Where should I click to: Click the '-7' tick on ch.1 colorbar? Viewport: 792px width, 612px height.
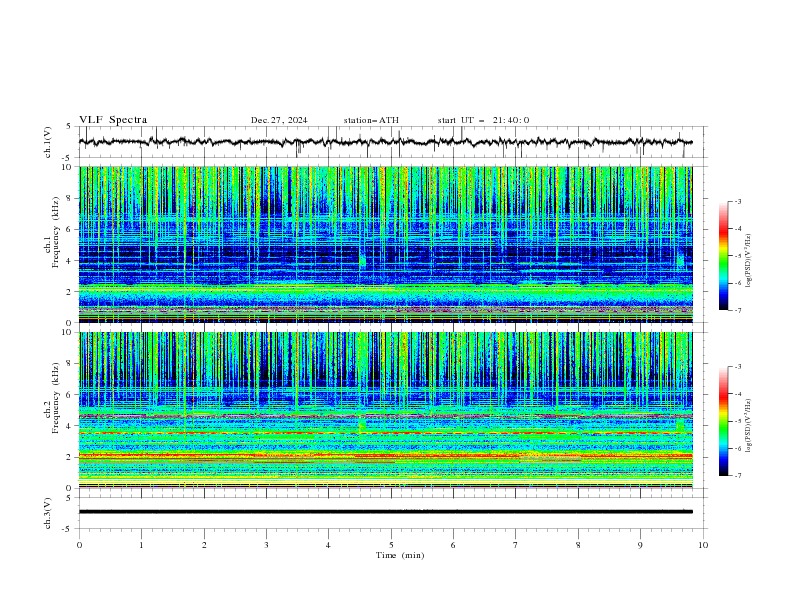737,310
